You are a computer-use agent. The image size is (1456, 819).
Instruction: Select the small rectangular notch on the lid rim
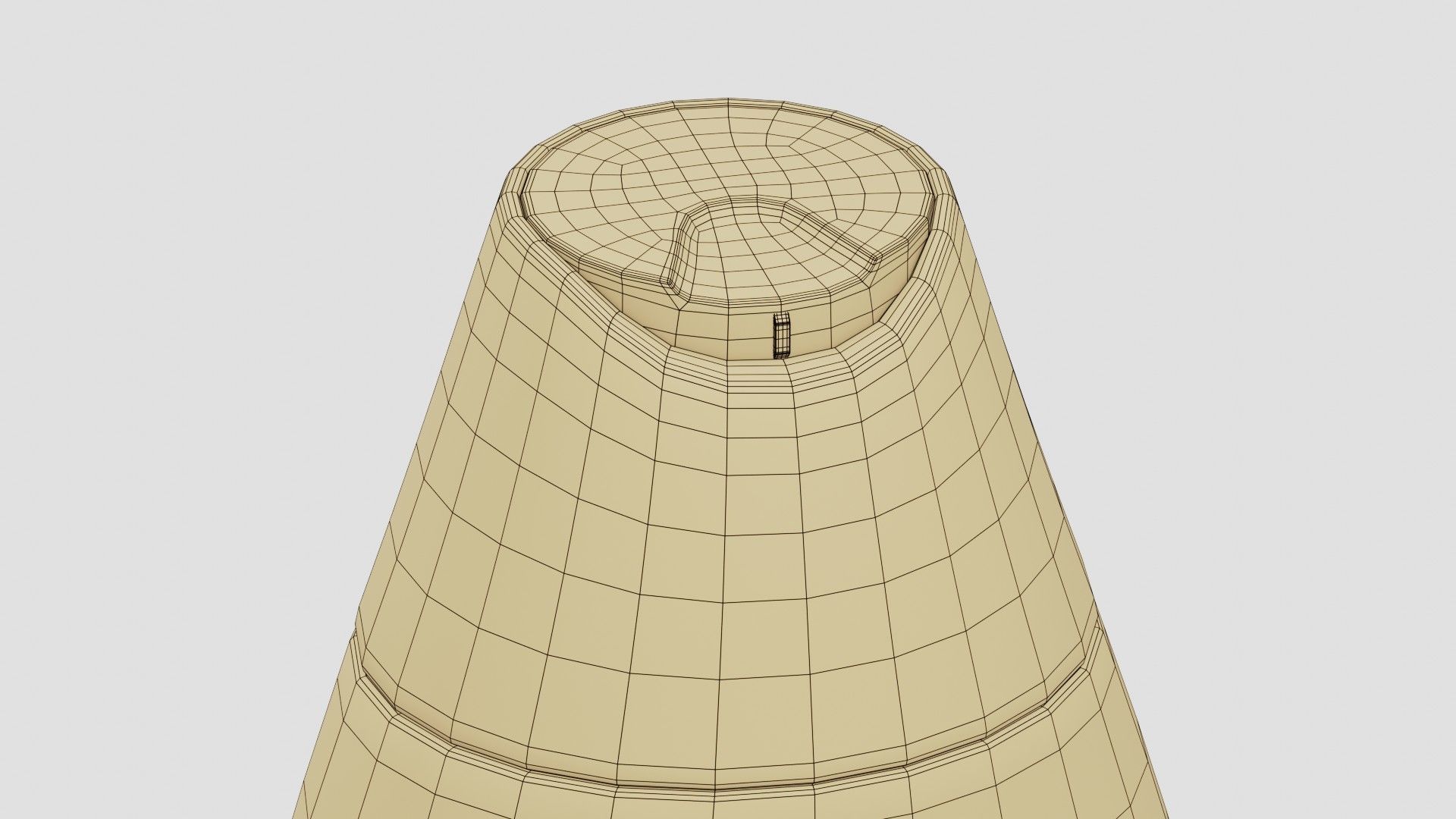point(781,335)
